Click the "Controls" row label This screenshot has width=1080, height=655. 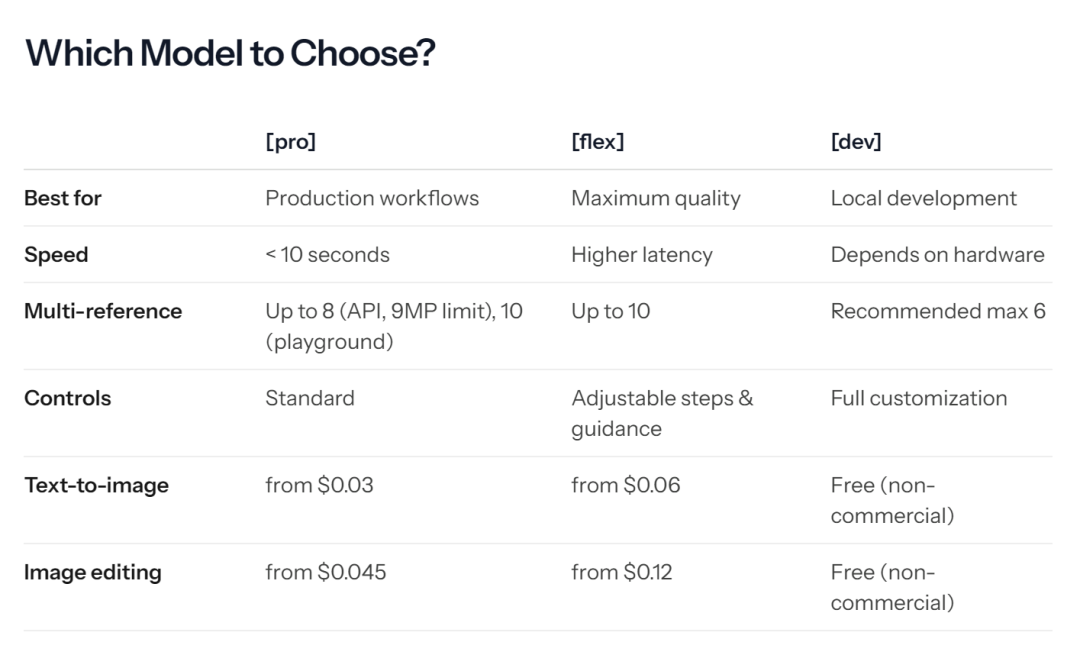pyautogui.click(x=67, y=398)
